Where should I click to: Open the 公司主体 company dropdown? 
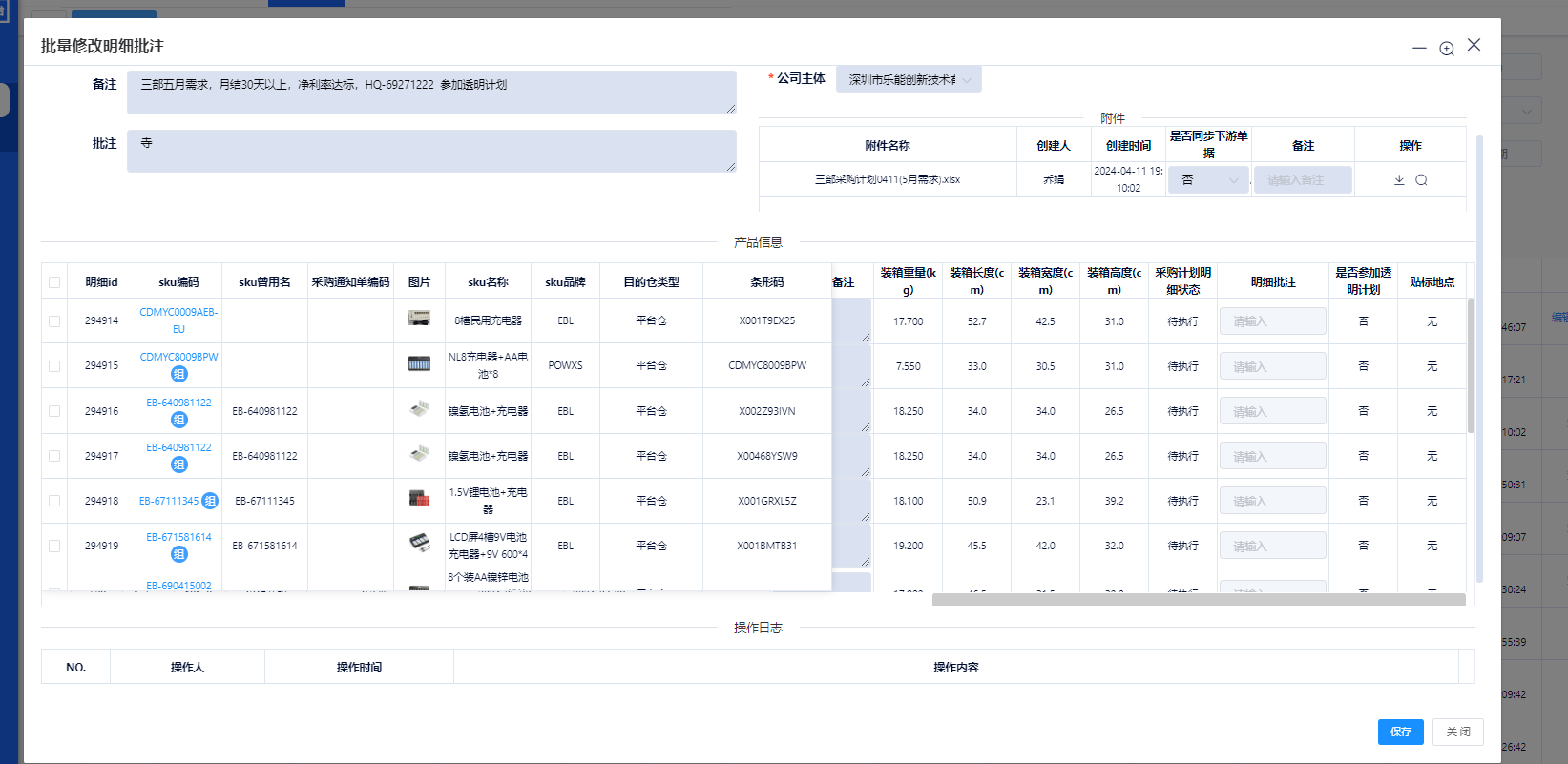pyautogui.click(x=909, y=79)
